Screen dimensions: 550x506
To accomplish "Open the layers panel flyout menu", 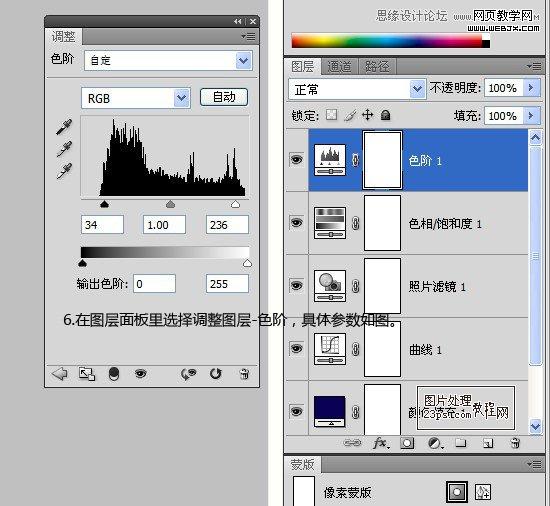I will (534, 66).
